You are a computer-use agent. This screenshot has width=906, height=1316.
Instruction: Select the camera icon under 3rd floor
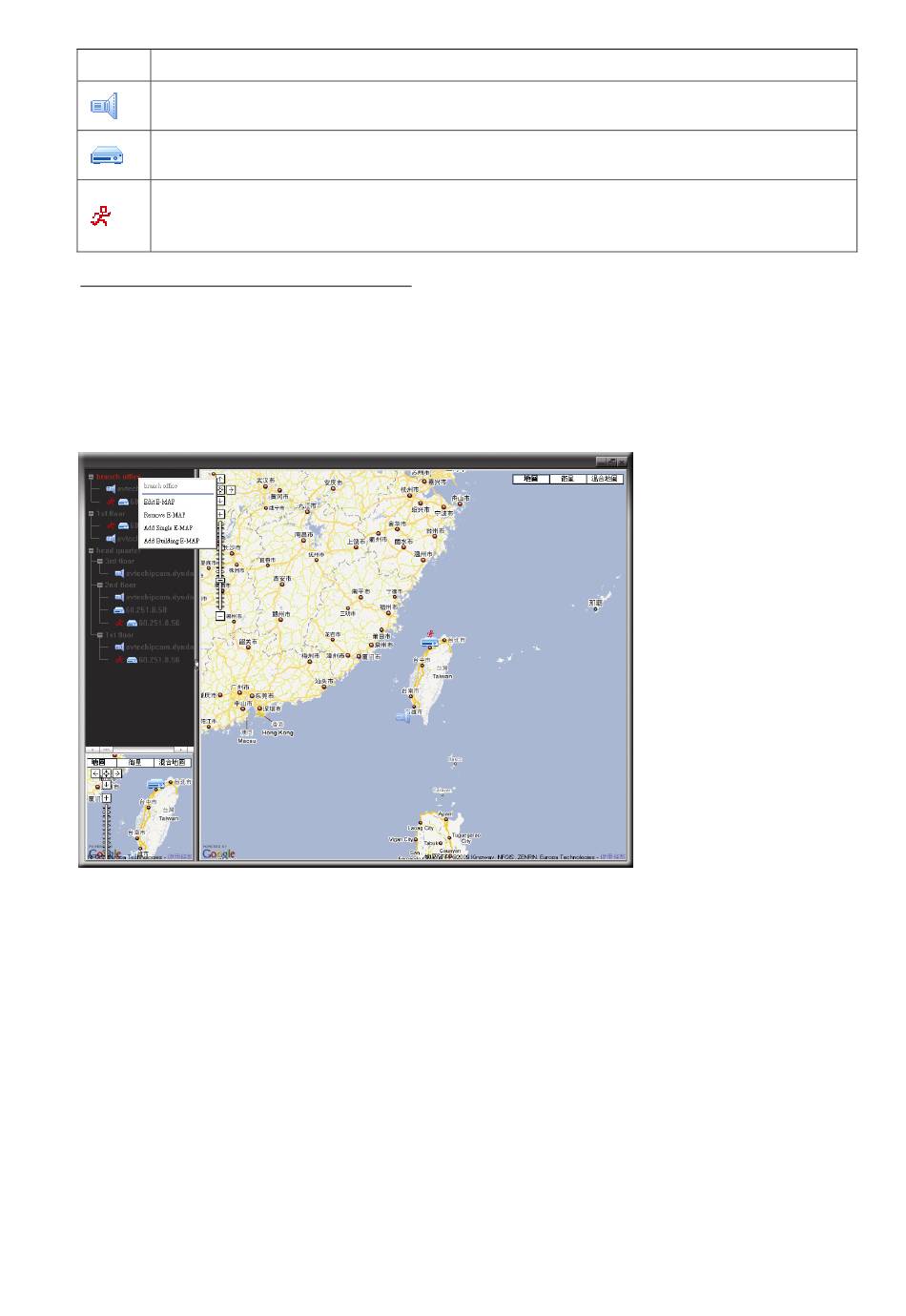point(119,573)
